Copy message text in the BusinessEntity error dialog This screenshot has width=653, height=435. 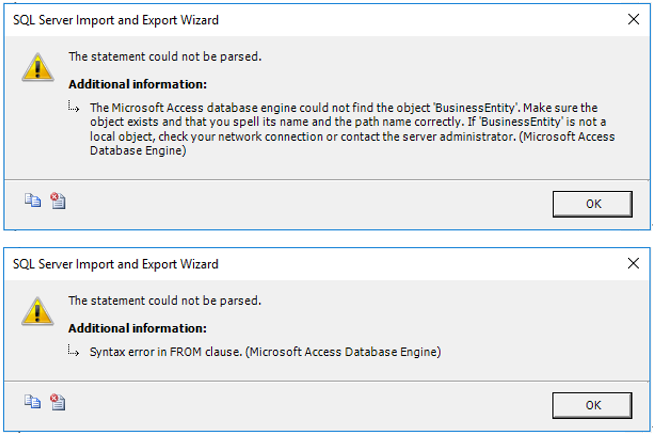pos(31,201)
